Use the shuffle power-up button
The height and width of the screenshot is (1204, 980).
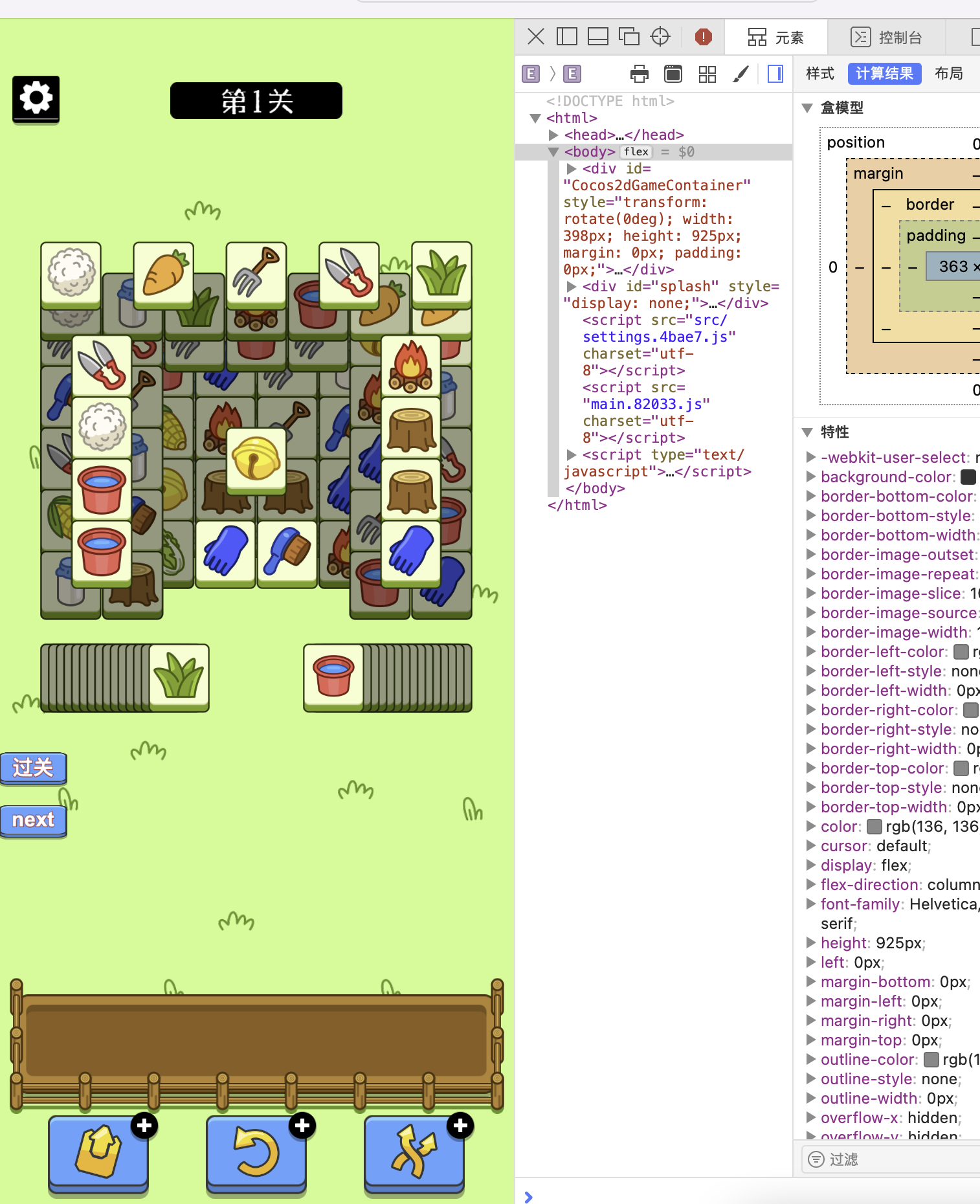coord(414,1154)
